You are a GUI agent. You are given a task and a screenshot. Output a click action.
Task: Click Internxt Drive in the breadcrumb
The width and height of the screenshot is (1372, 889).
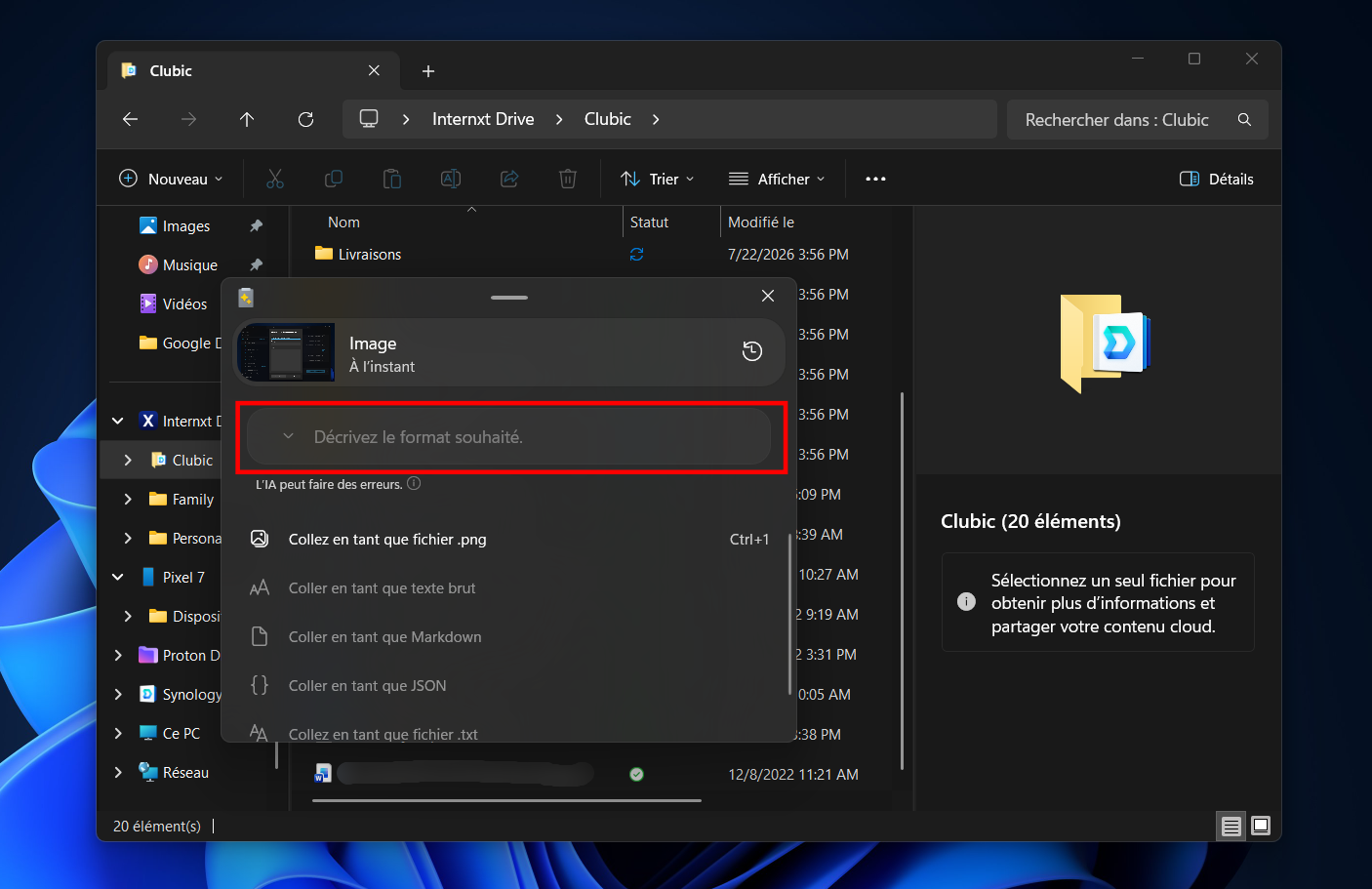[x=483, y=119]
